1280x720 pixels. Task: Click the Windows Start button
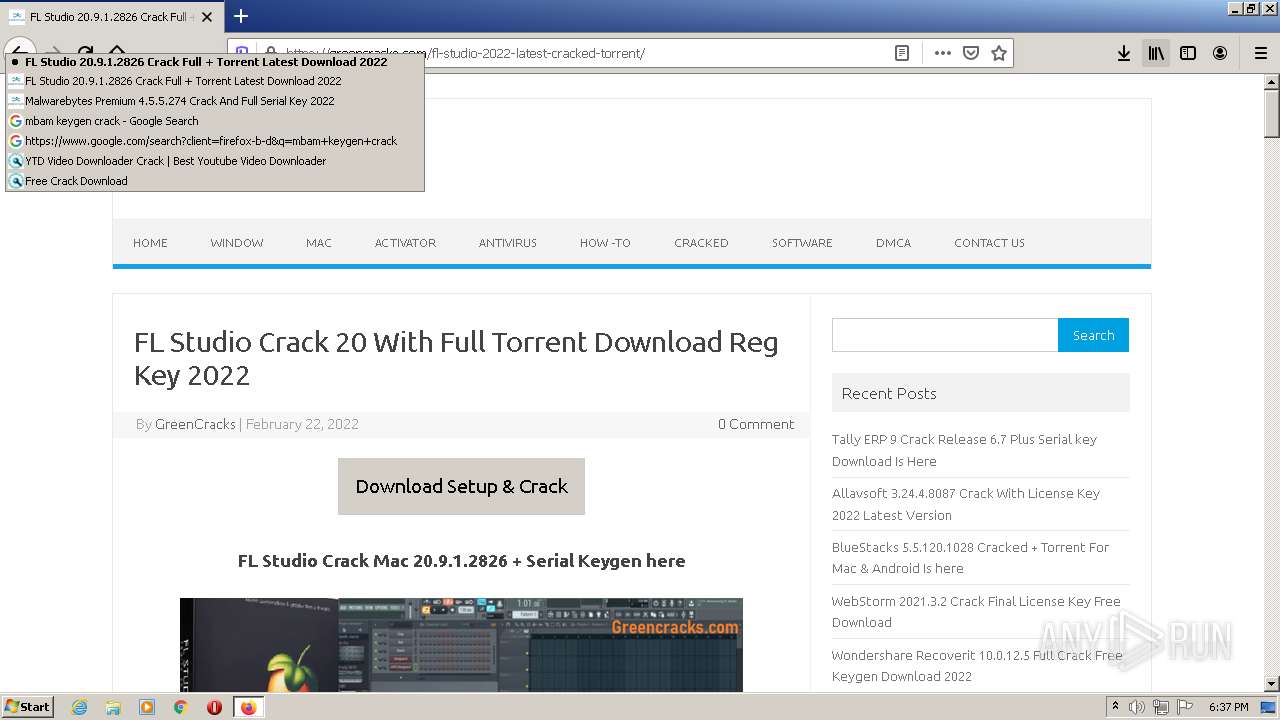(28, 706)
